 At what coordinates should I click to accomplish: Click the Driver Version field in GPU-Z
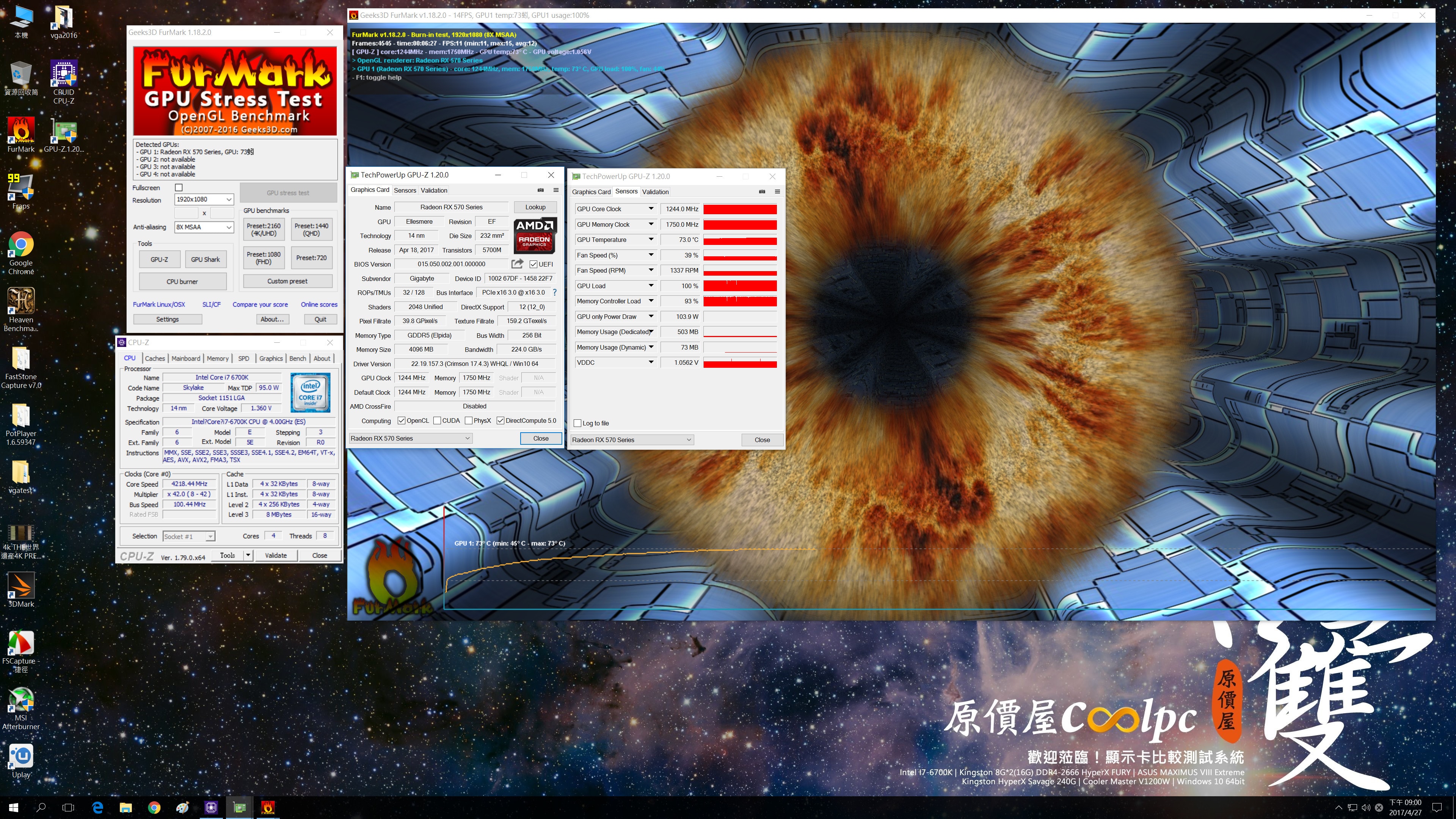point(475,364)
